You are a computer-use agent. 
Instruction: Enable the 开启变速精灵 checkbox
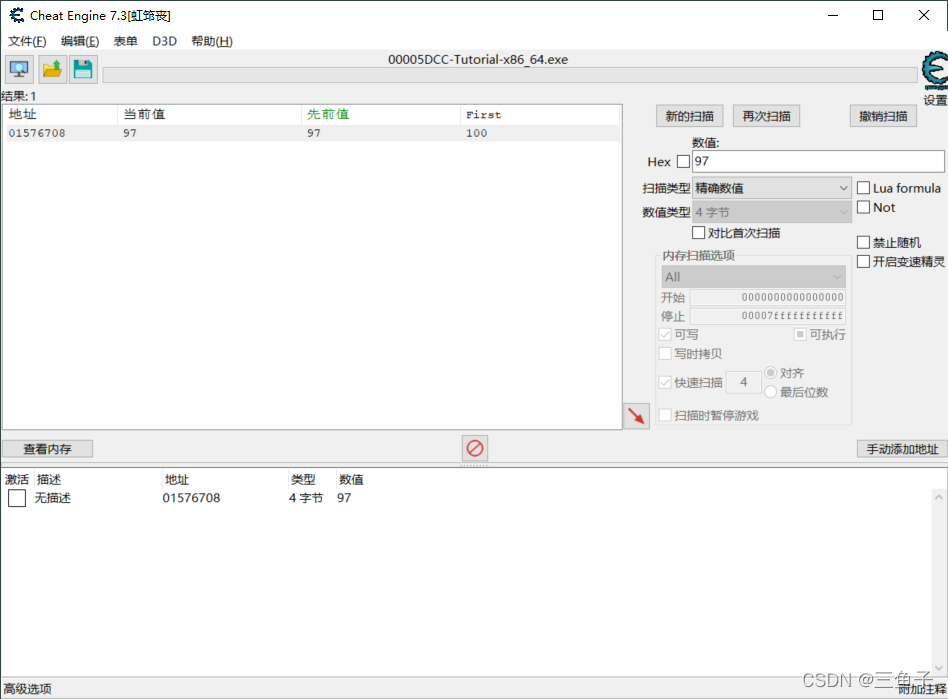863,261
